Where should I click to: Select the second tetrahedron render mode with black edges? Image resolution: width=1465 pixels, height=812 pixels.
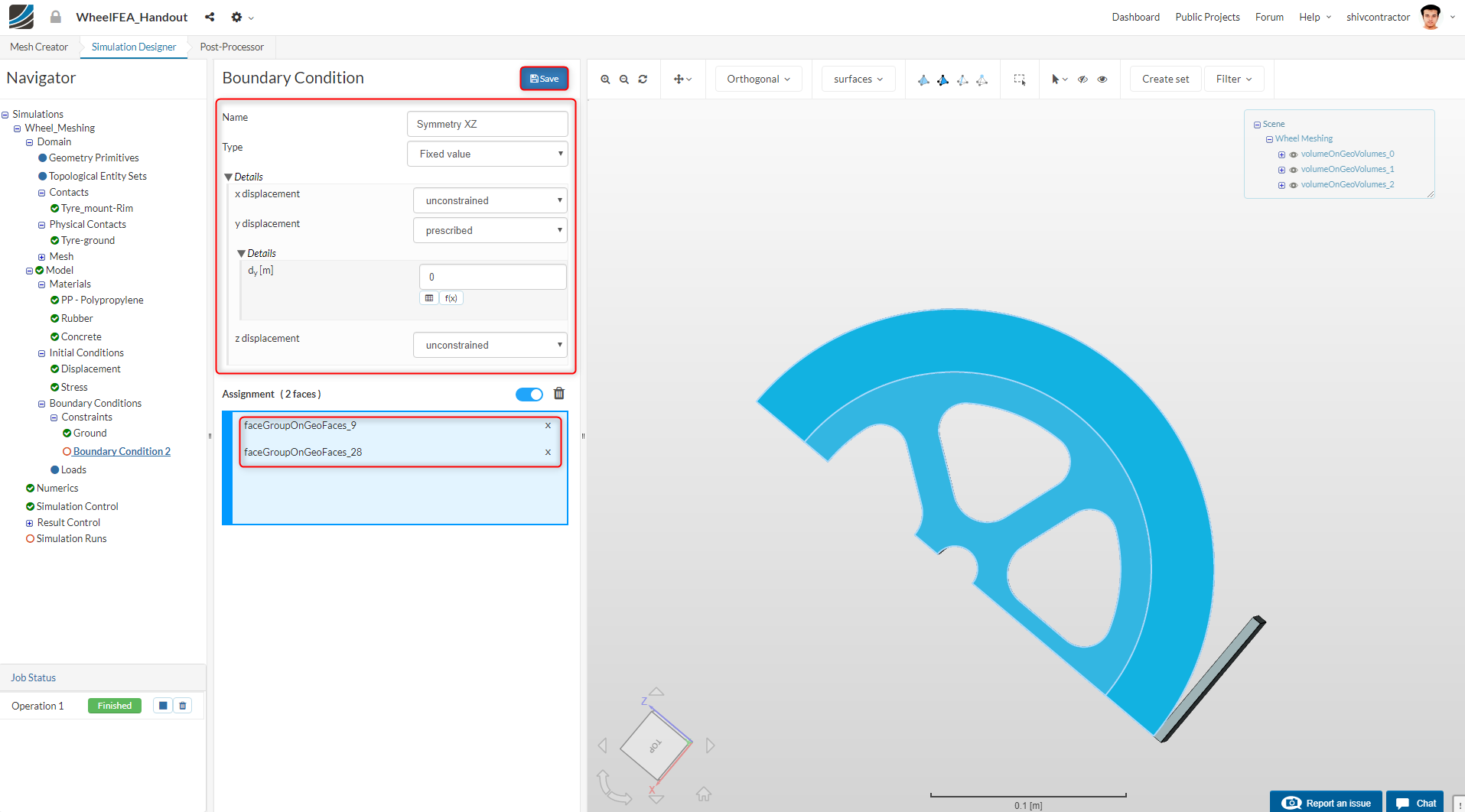click(x=942, y=80)
